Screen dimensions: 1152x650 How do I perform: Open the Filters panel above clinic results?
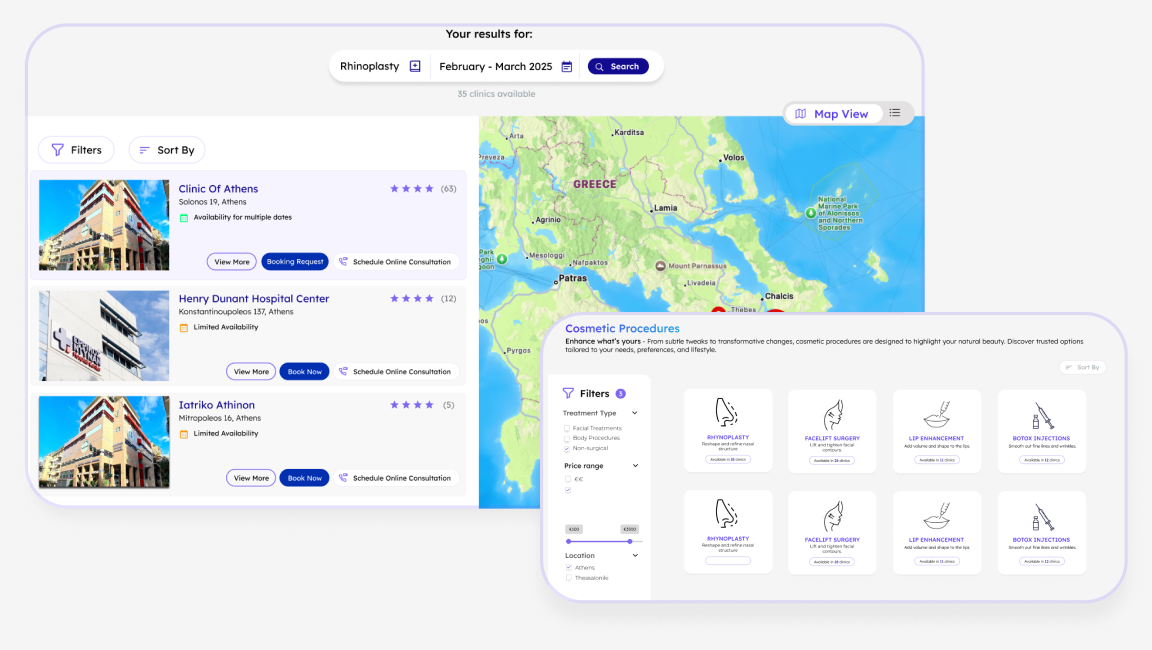(x=76, y=150)
